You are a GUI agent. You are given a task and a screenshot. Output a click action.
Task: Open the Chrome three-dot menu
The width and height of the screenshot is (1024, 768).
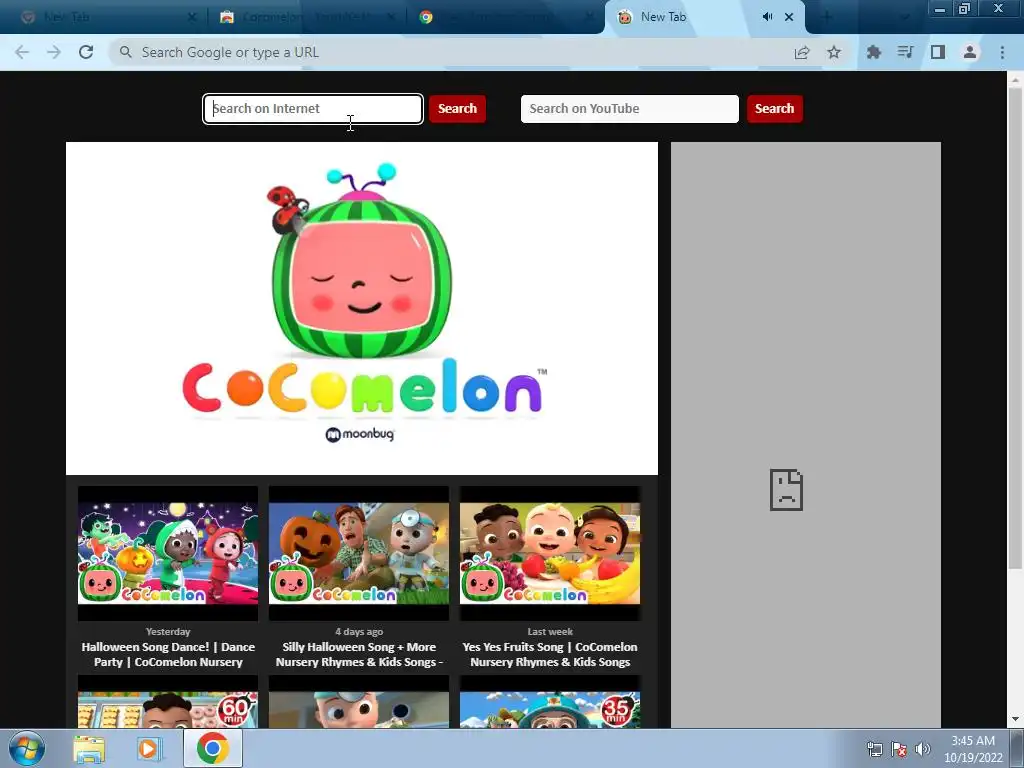1002,52
